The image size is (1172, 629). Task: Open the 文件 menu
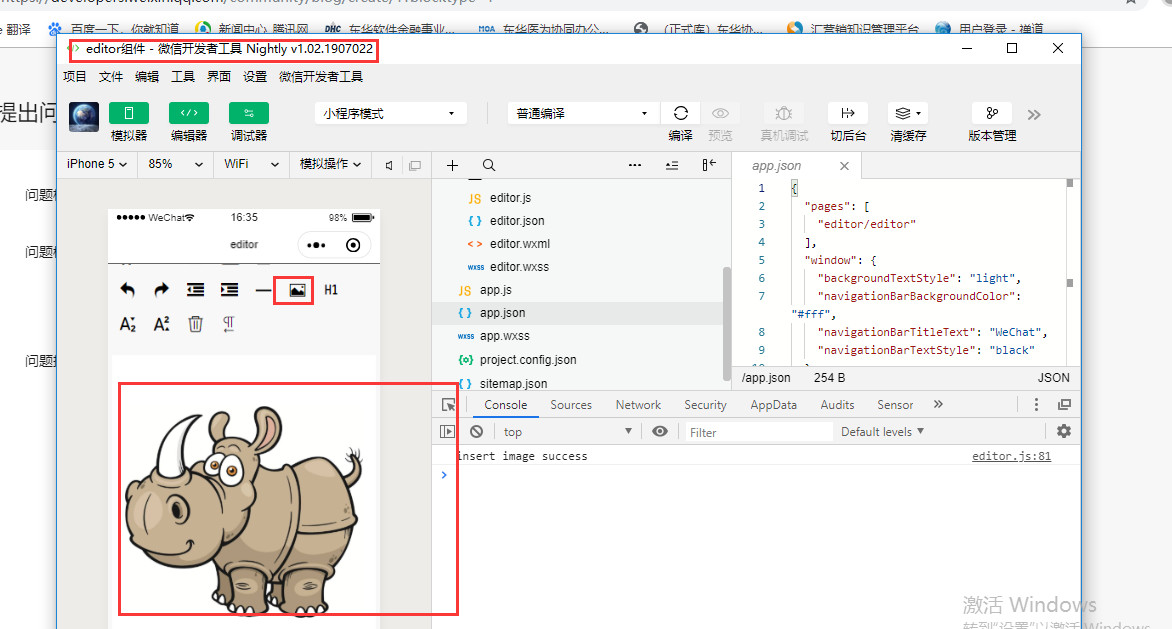(111, 76)
